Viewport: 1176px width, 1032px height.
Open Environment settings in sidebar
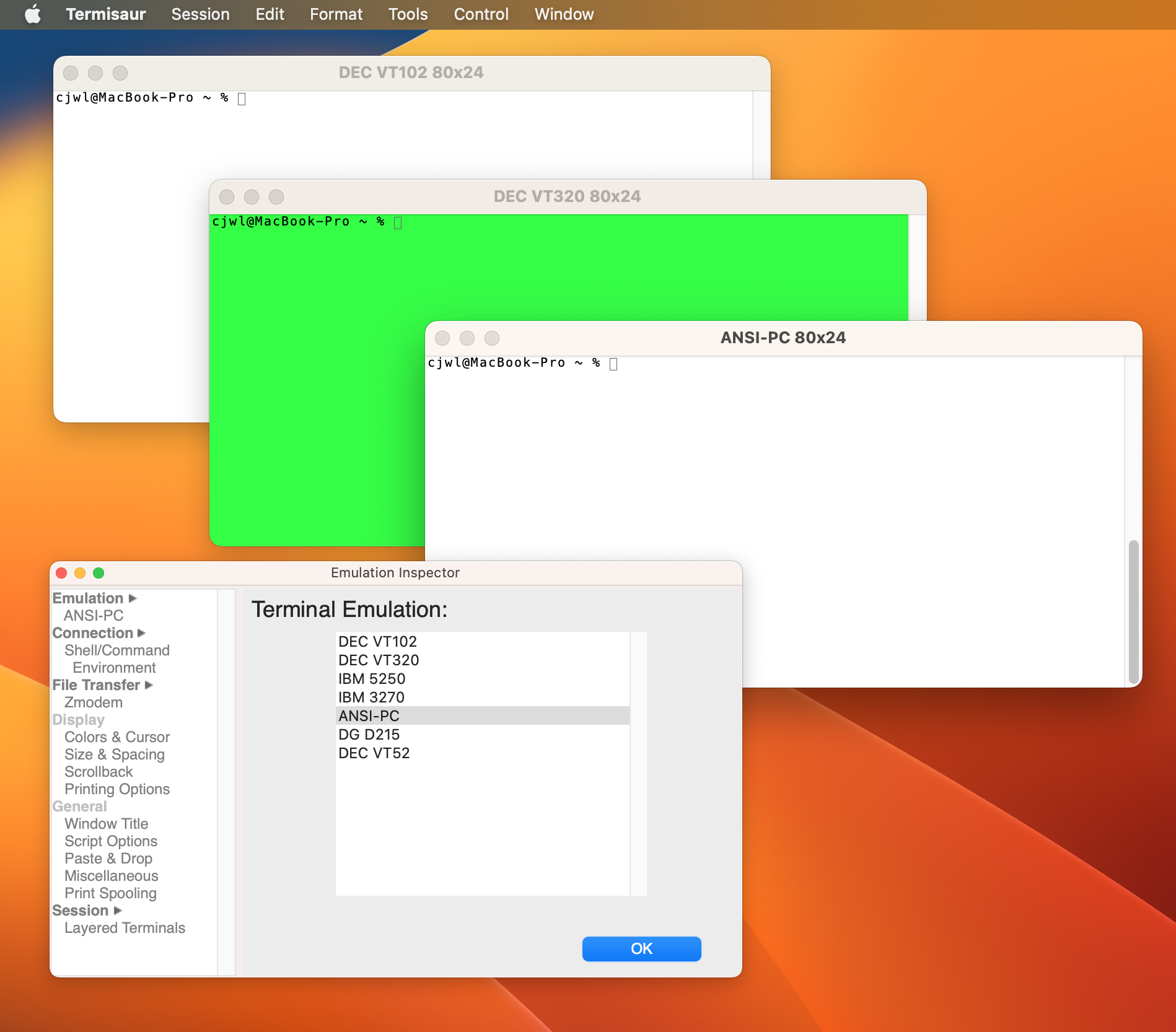pyautogui.click(x=115, y=668)
